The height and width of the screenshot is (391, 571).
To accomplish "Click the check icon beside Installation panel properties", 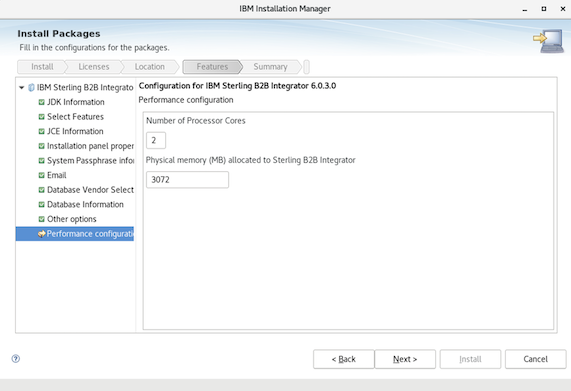I will (42, 146).
